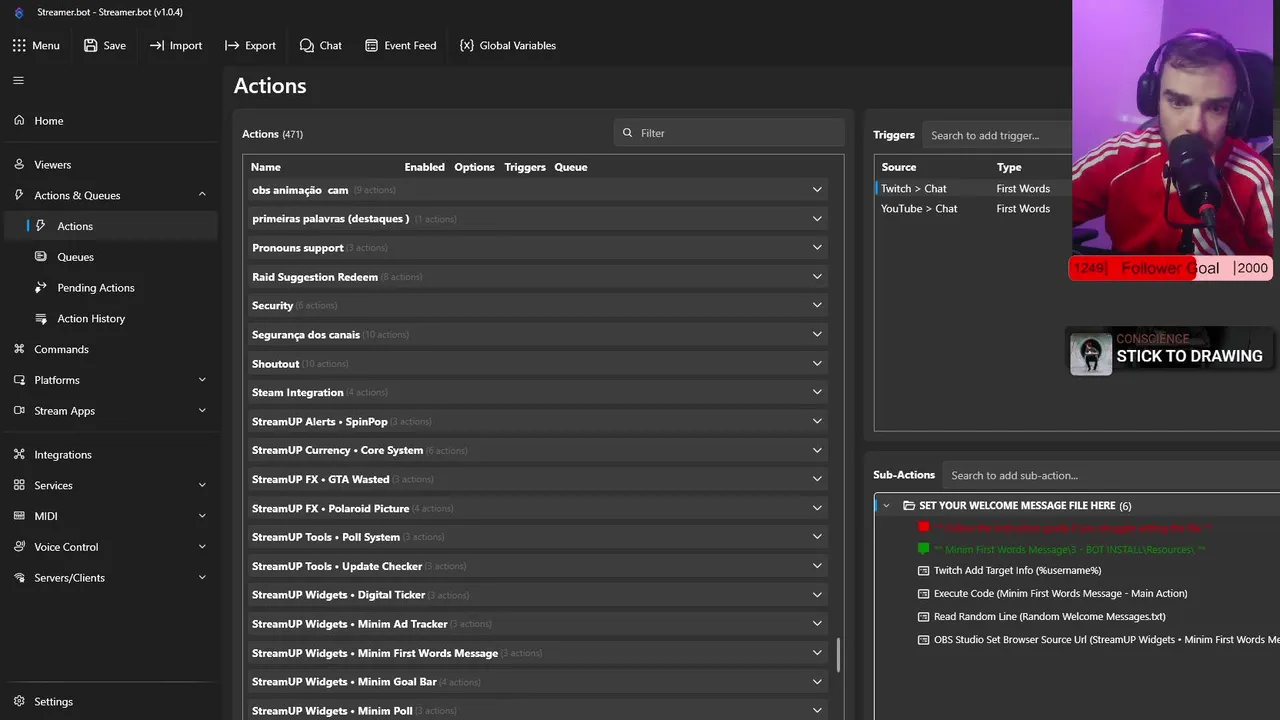Collapse the SET YOUR WELCOME MESSAGE group
Viewport: 1280px width, 720px height.
[x=886, y=506]
